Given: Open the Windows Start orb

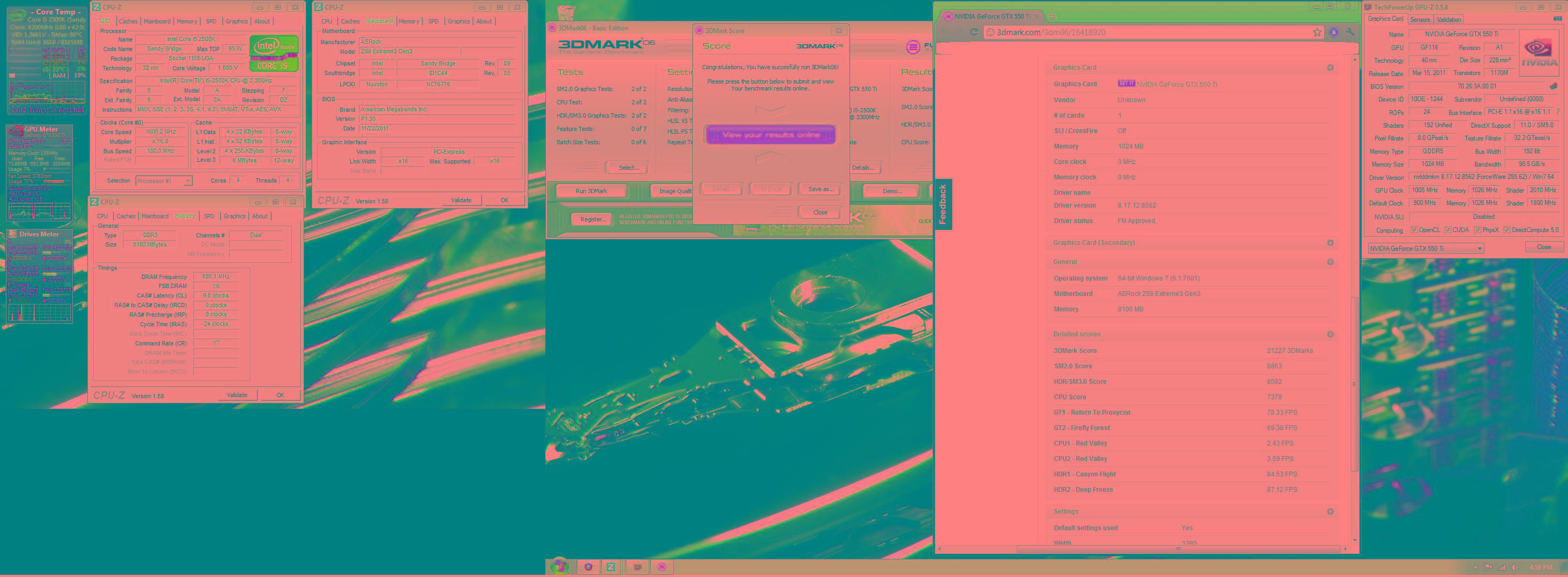Looking at the screenshot, I should (559, 567).
